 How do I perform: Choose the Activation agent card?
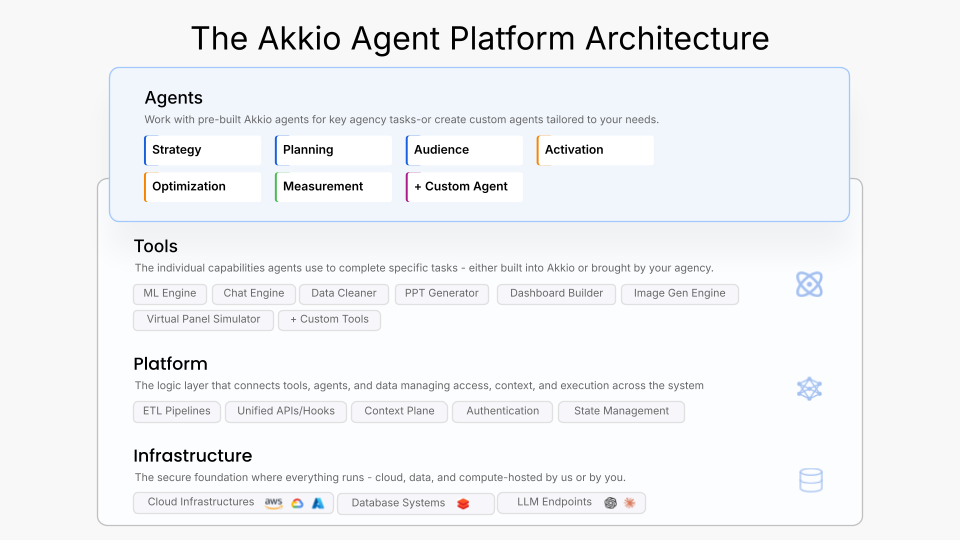[595, 150]
